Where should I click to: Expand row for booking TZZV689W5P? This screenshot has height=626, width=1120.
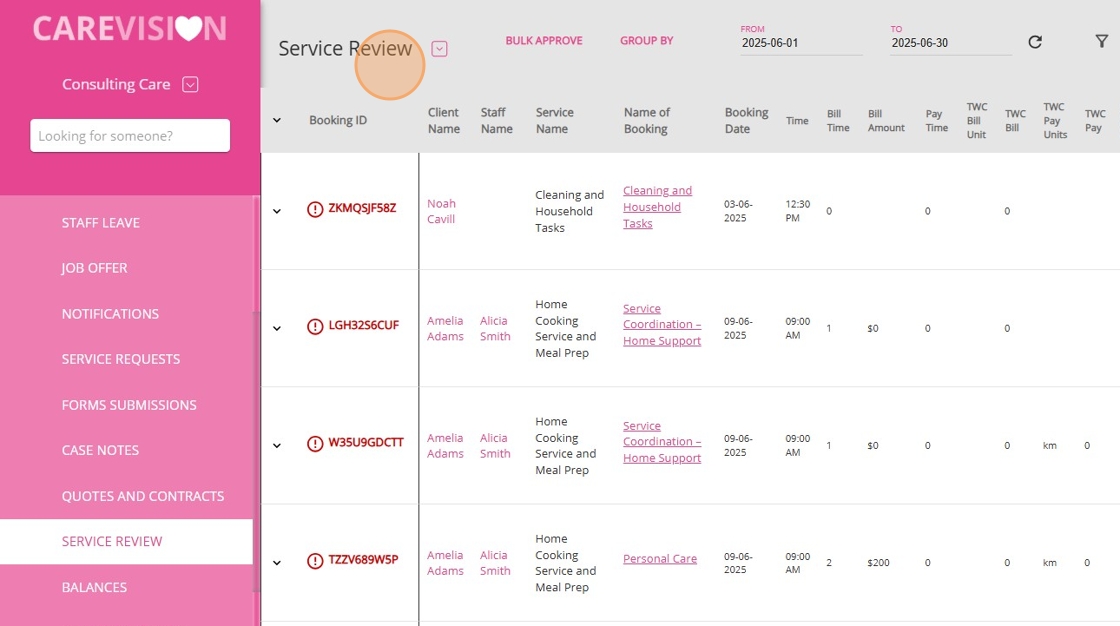pyautogui.click(x=276, y=562)
